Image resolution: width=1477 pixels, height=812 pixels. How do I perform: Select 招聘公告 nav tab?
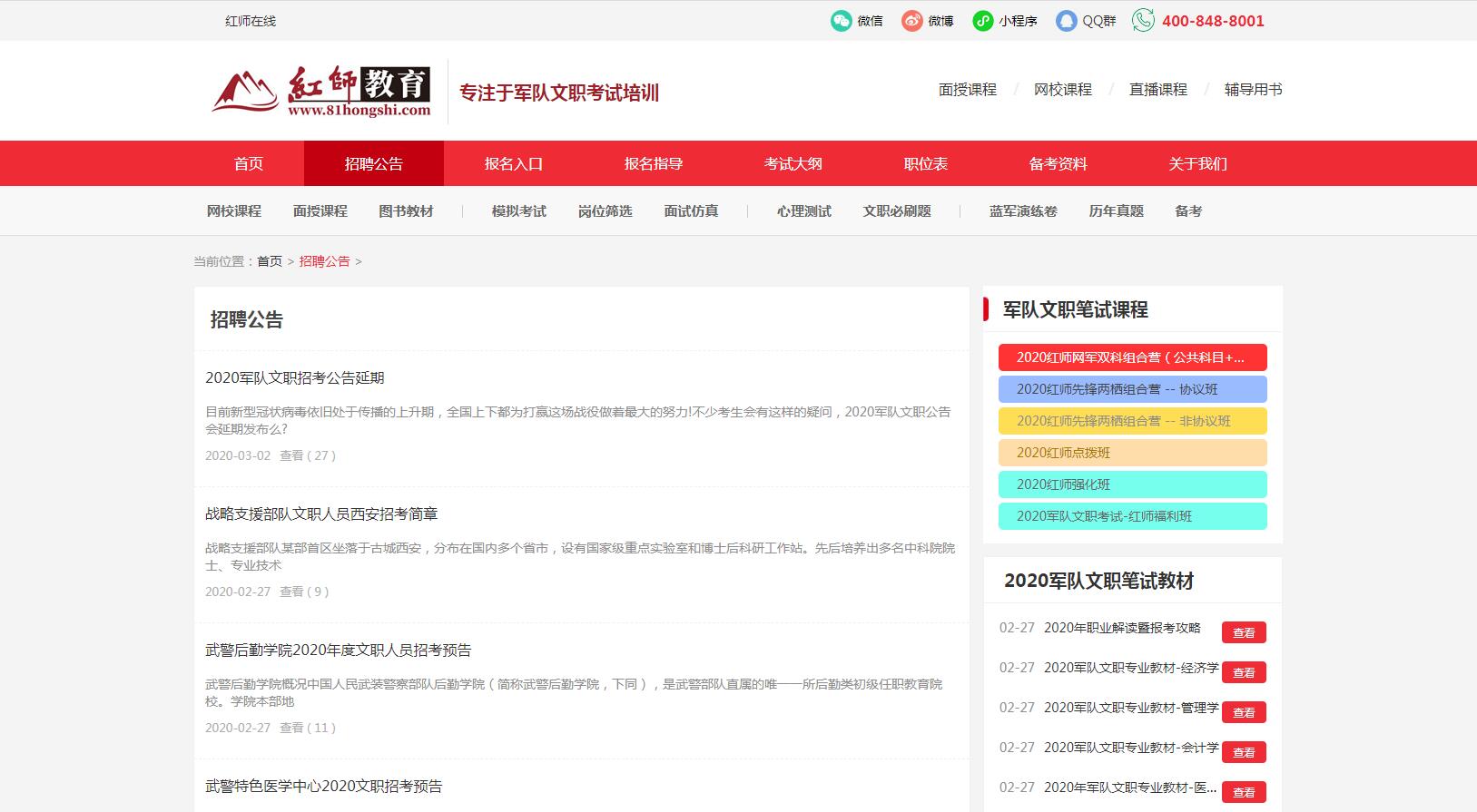tap(374, 163)
